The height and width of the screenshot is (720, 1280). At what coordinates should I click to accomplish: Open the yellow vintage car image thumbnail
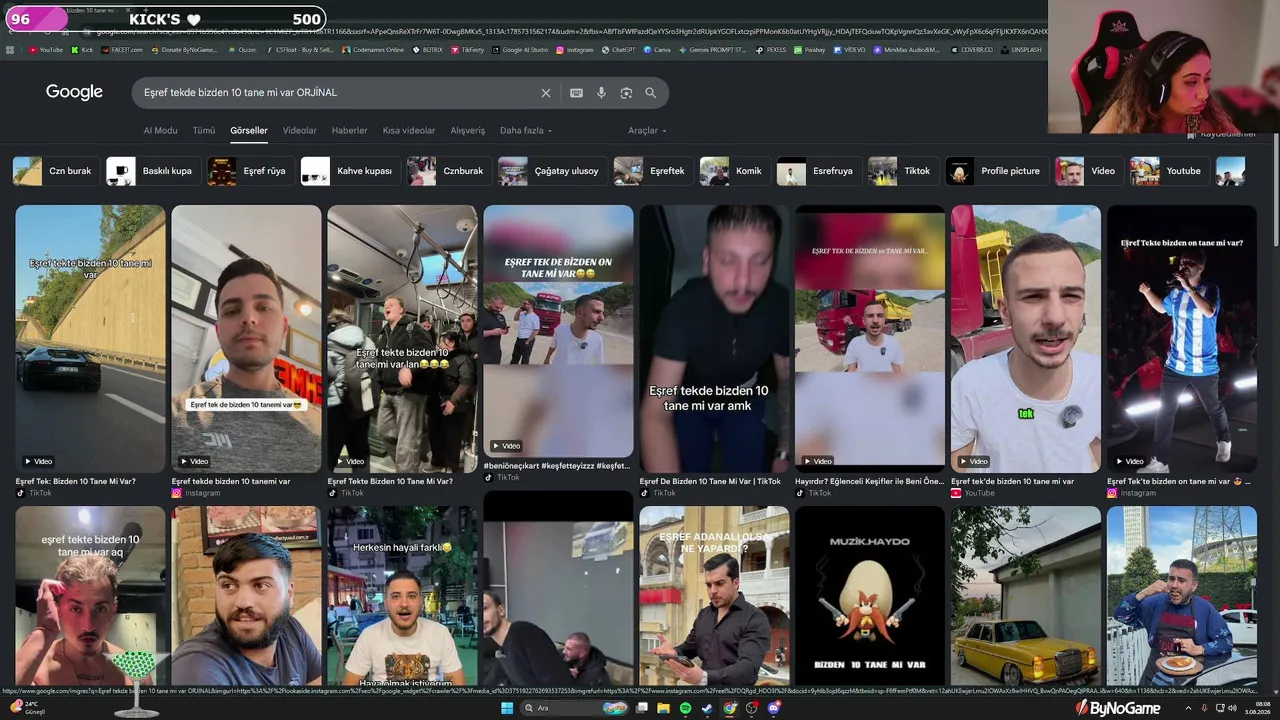click(1026, 596)
